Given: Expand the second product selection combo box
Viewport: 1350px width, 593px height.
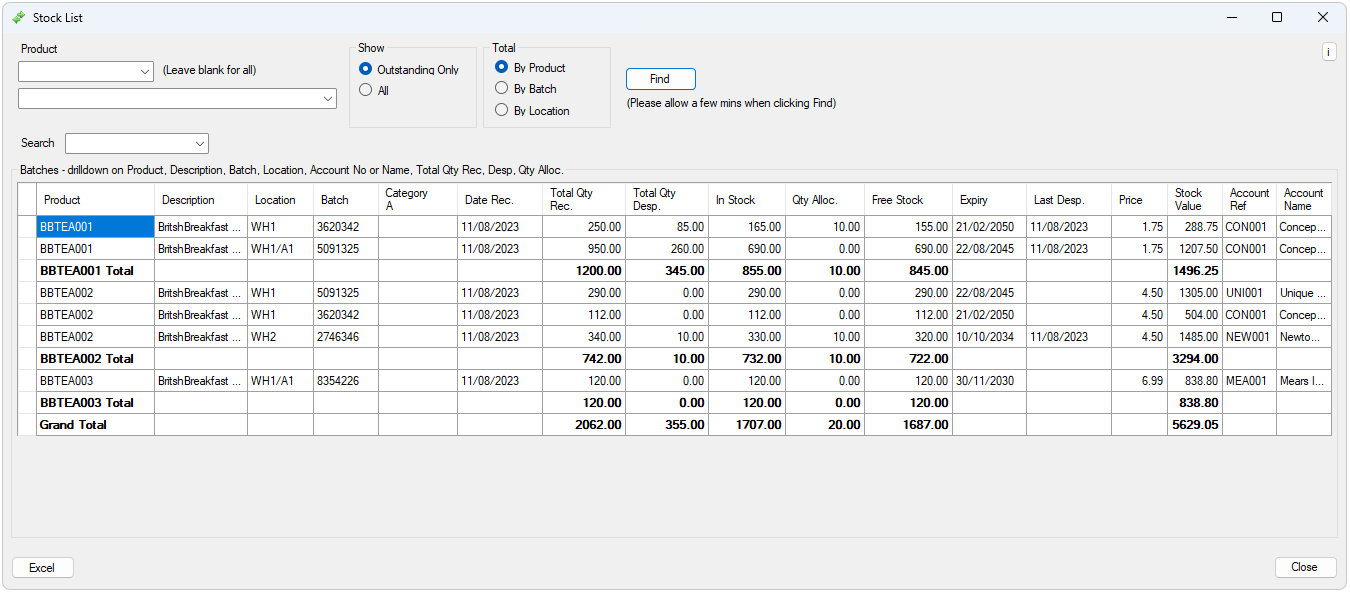Looking at the screenshot, I should coord(328,98).
